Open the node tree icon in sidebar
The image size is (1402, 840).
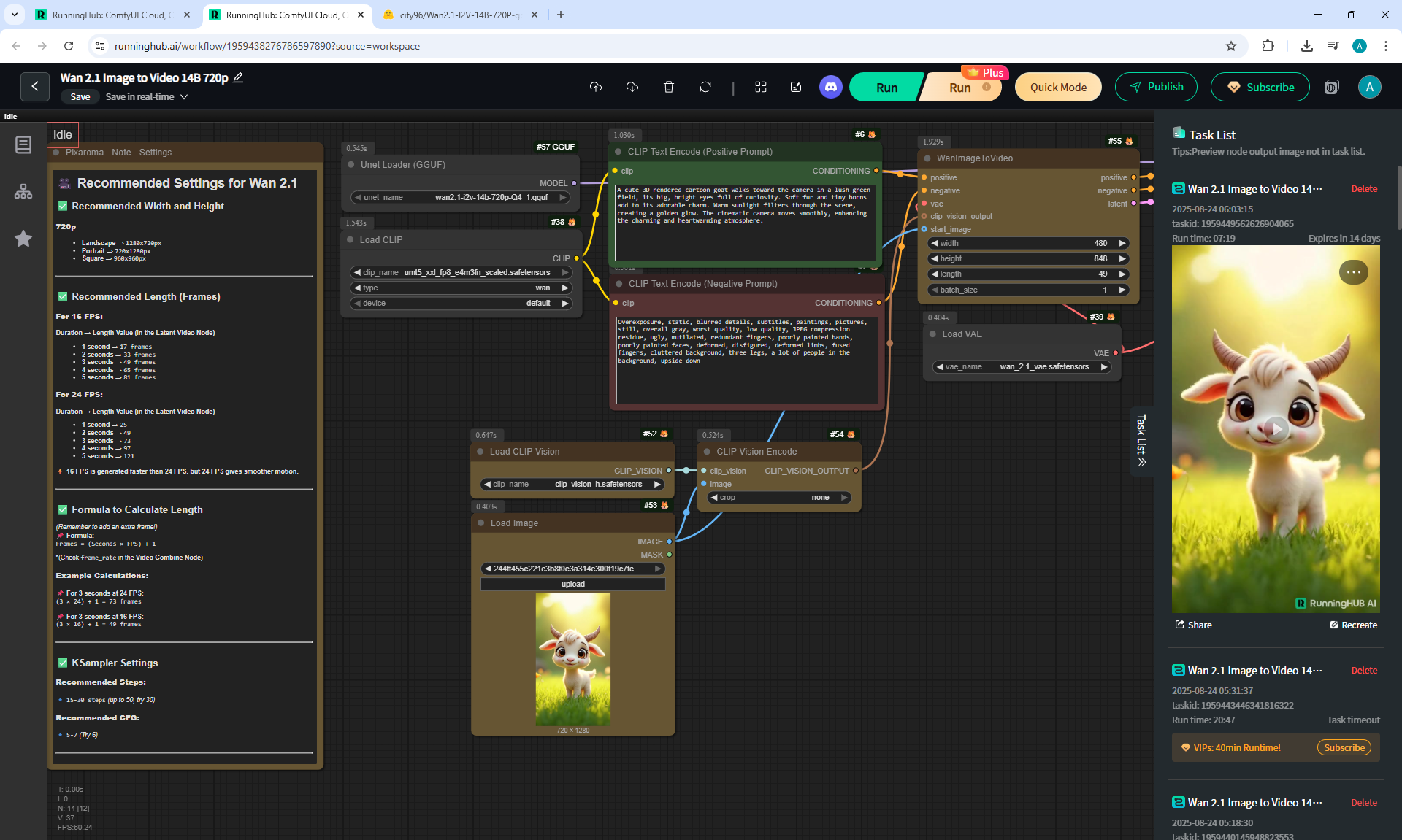[x=23, y=192]
